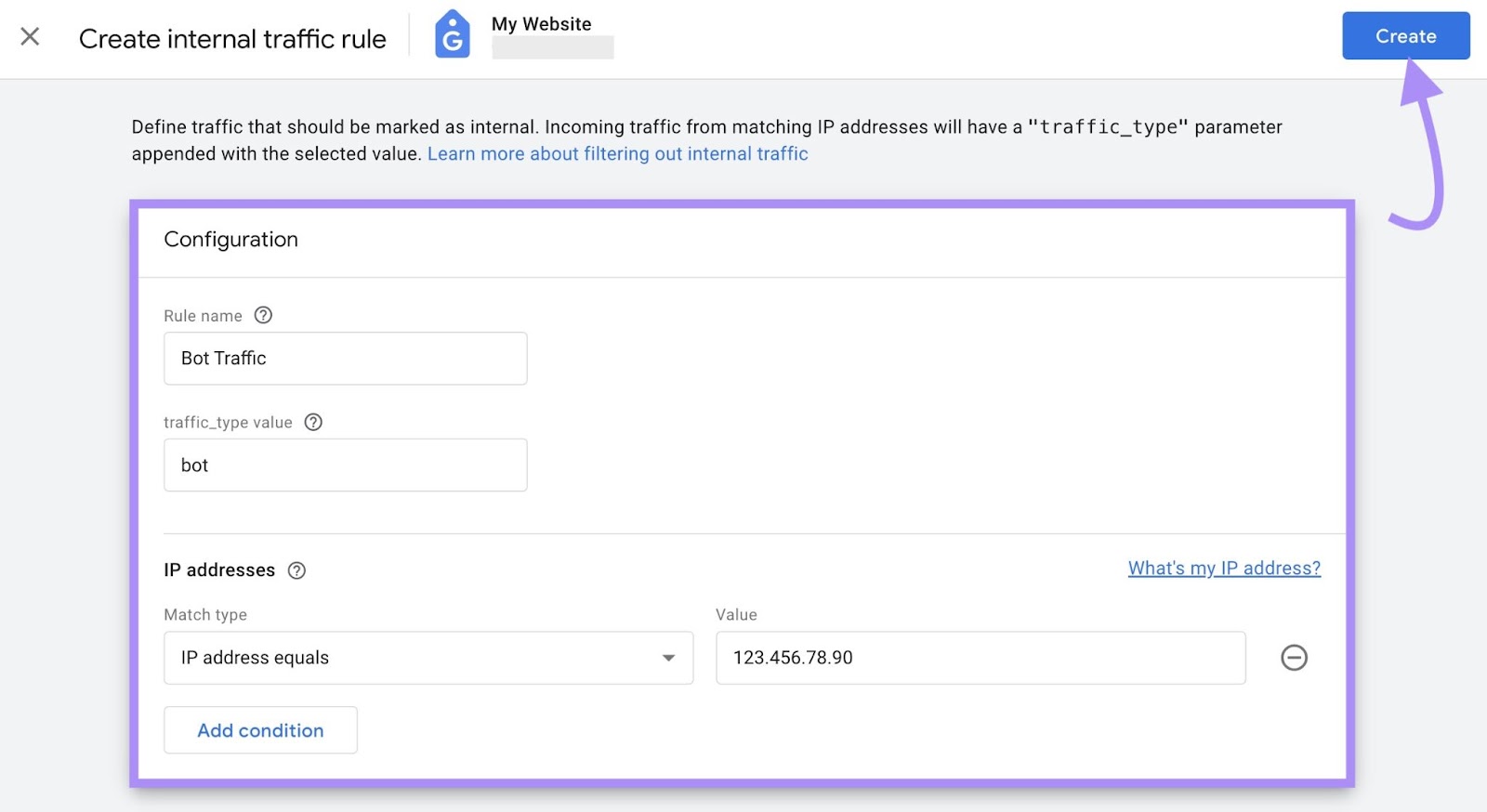Click the 'IP addresses' section label

pos(219,570)
